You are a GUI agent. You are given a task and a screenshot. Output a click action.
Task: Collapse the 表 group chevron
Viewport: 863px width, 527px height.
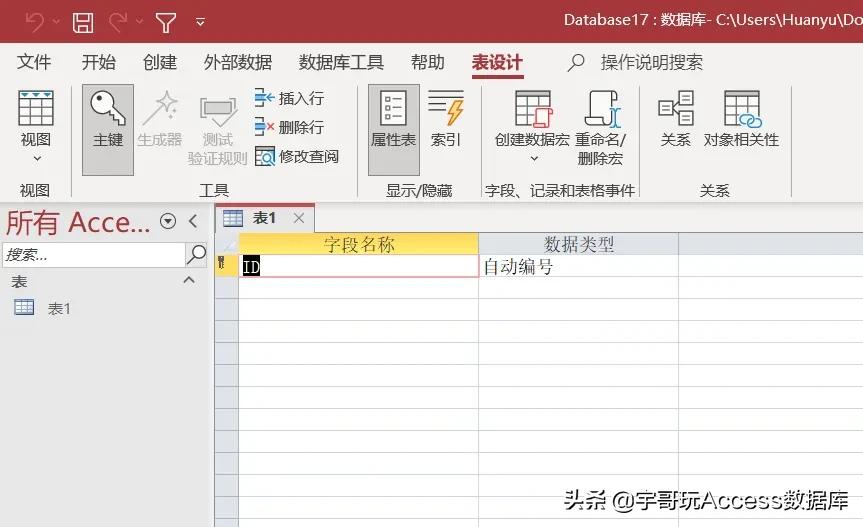click(189, 280)
